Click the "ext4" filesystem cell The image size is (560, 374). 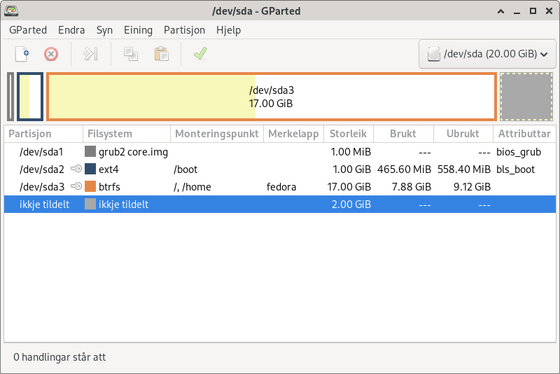click(109, 169)
